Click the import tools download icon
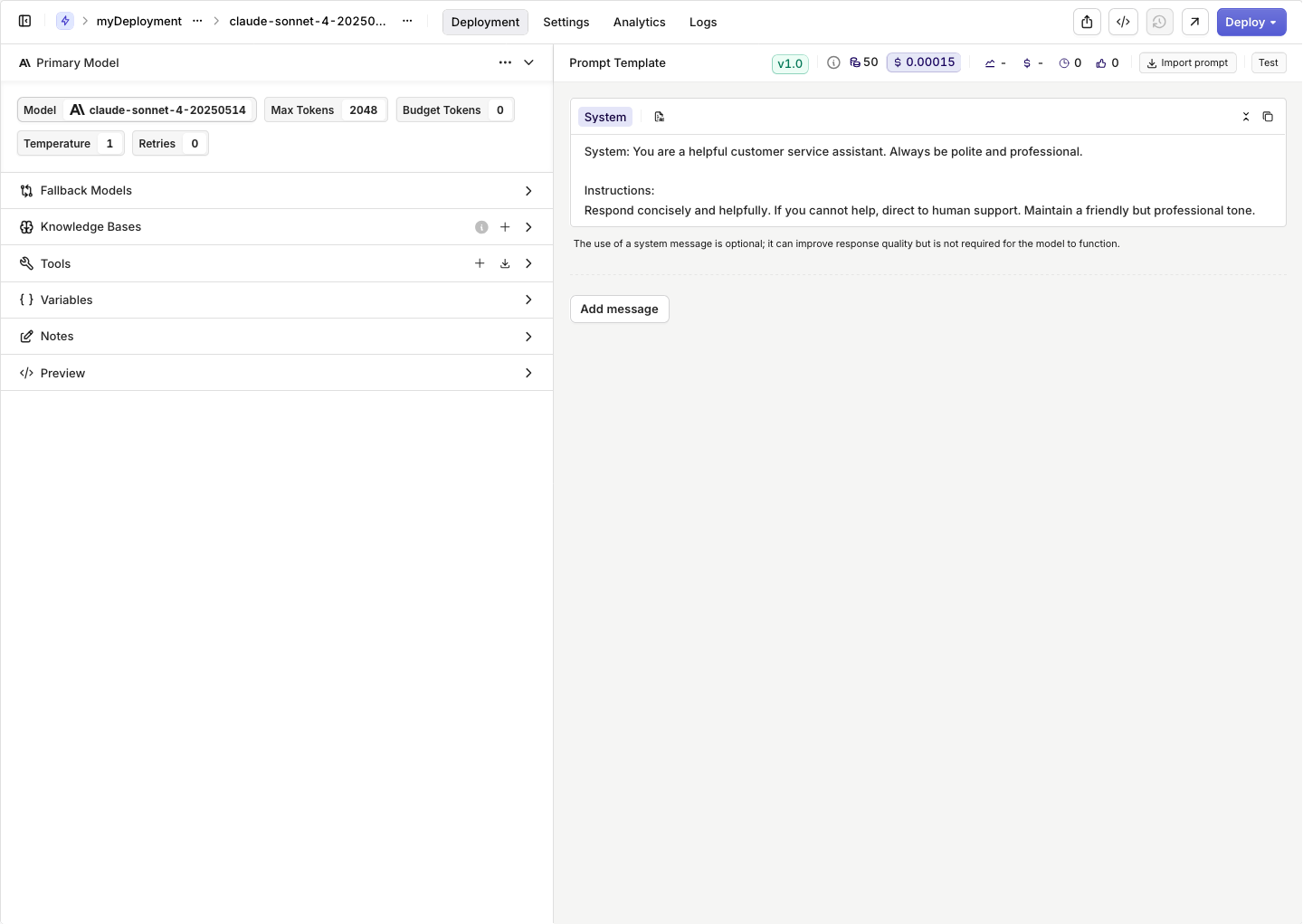Image resolution: width=1303 pixels, height=924 pixels. tap(505, 263)
